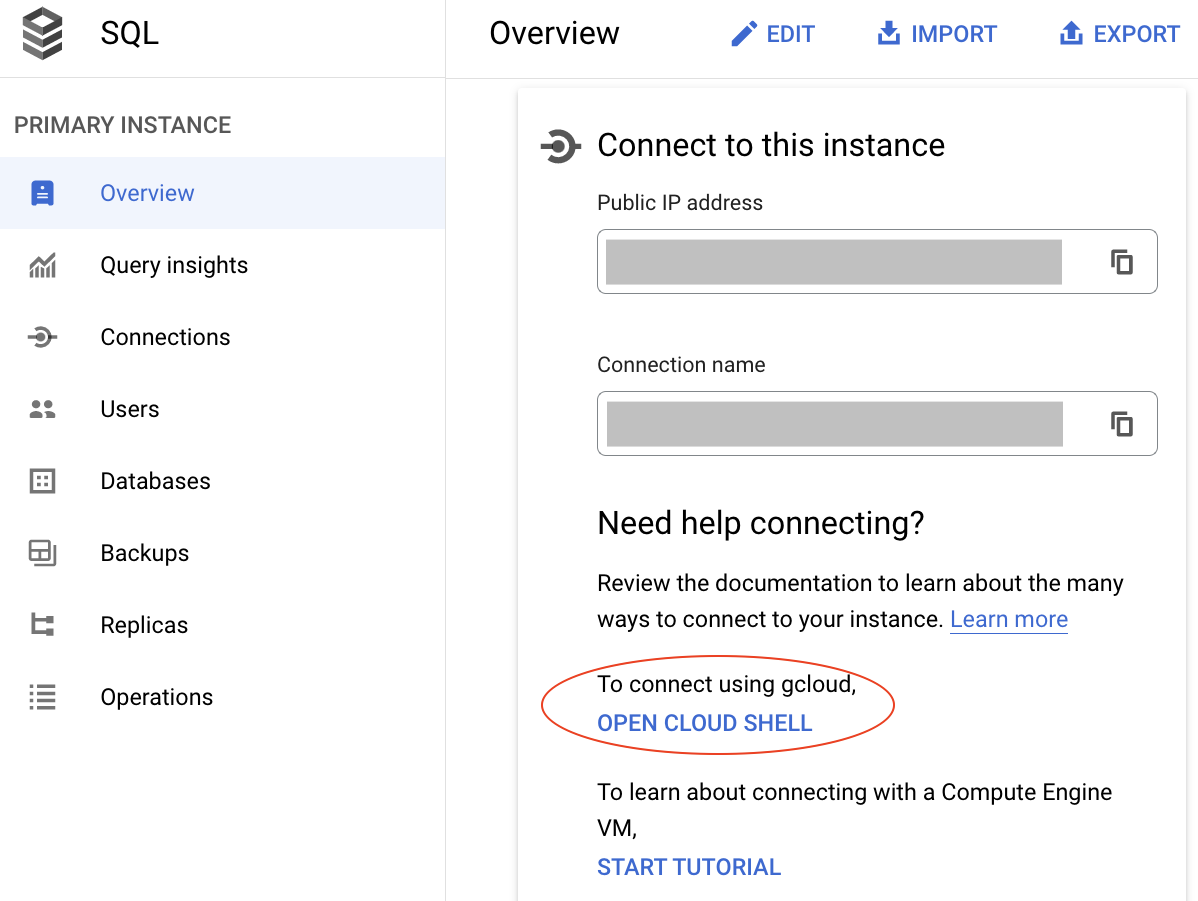Click the Databases grid icon
Screen dimensions: 1198x901
tap(42, 481)
